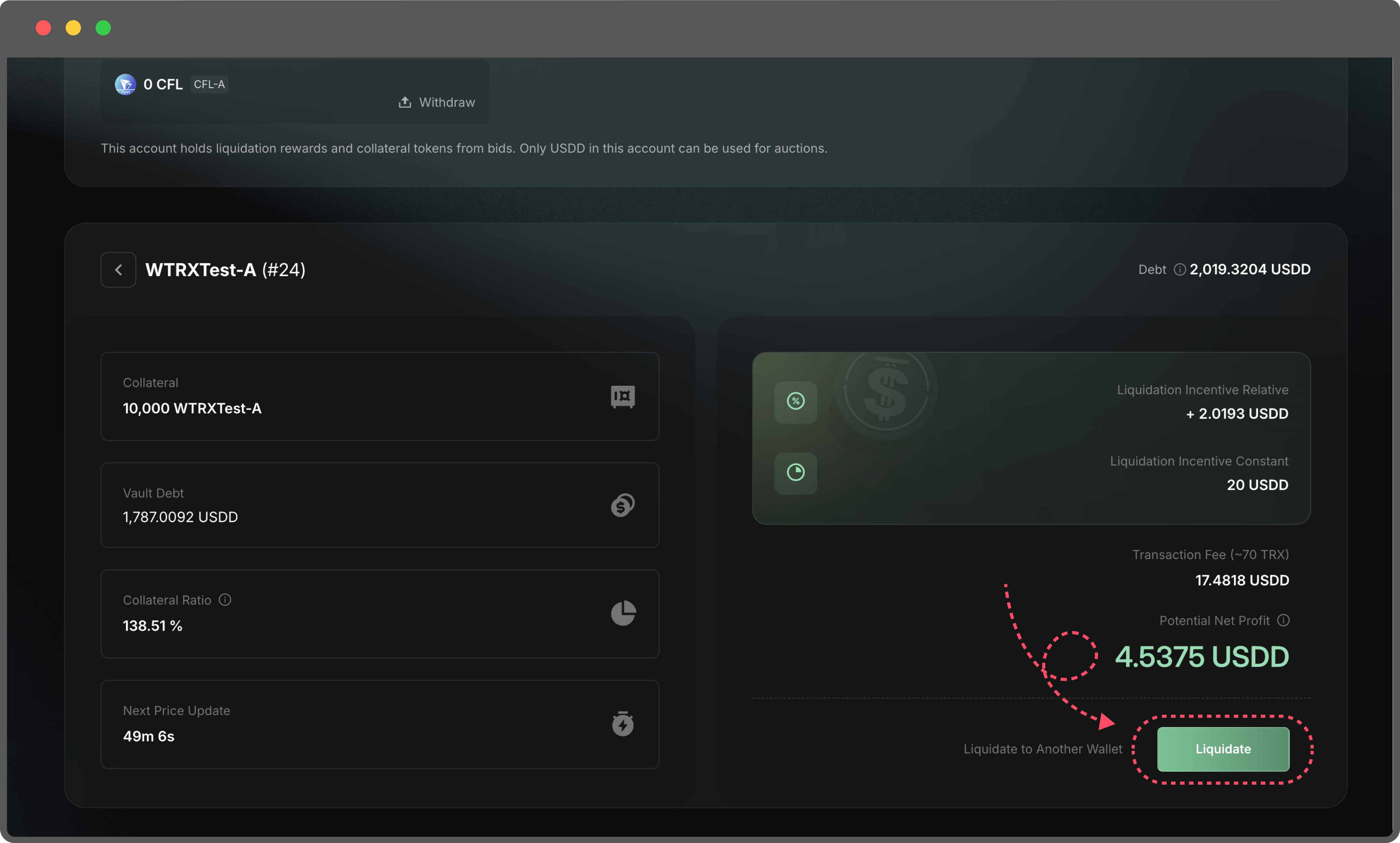Click the Next Price Update stopwatch icon

(623, 724)
